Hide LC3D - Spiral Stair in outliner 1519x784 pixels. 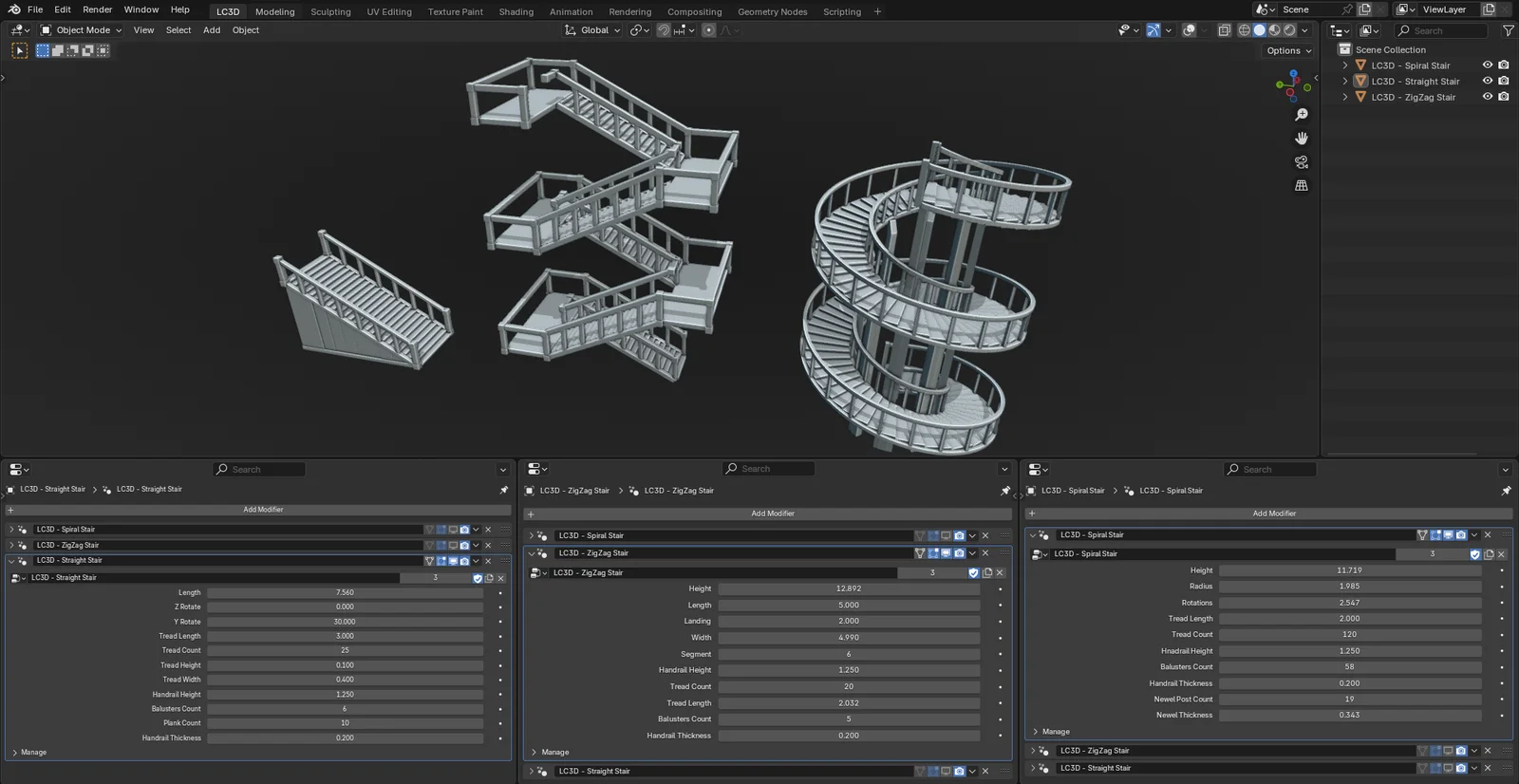point(1488,65)
